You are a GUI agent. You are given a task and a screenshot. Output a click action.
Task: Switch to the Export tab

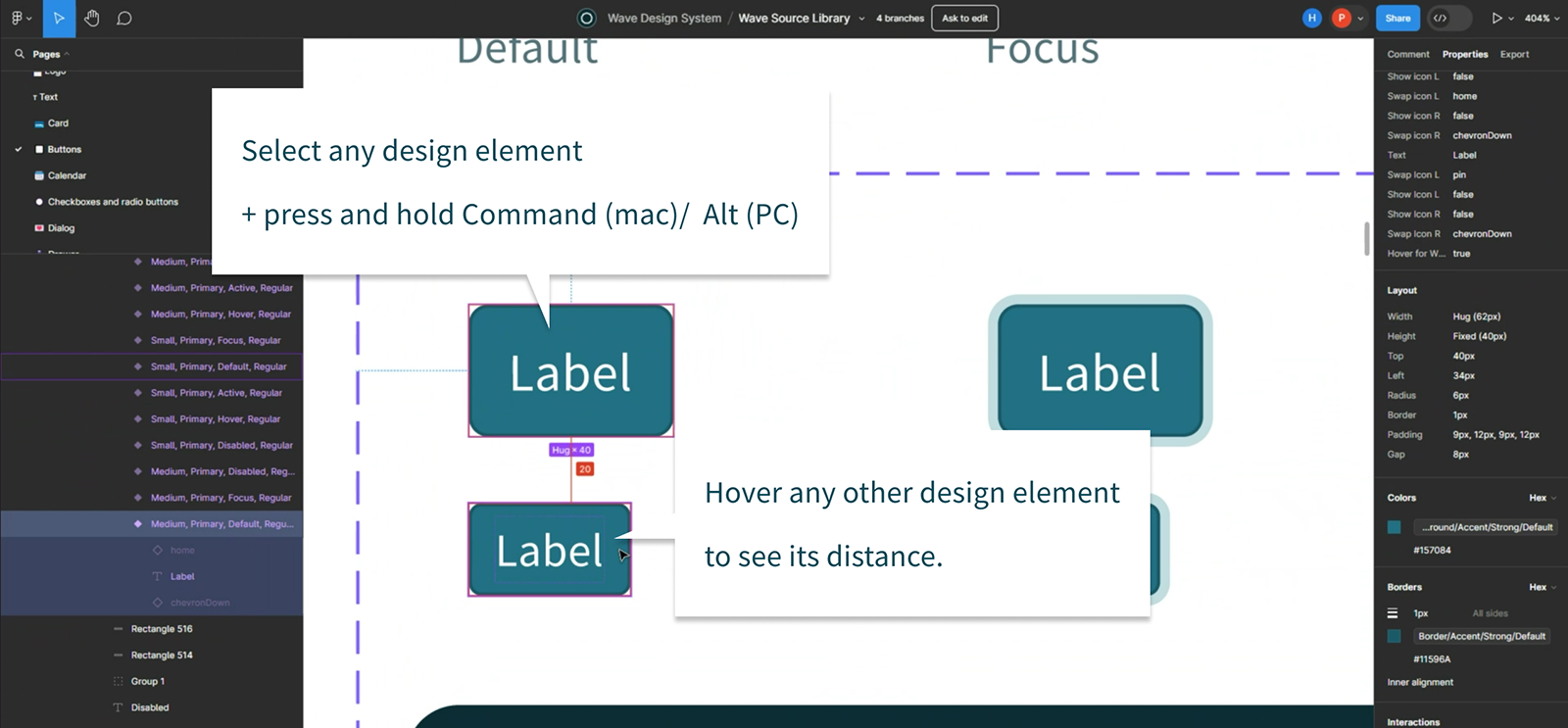point(1514,54)
